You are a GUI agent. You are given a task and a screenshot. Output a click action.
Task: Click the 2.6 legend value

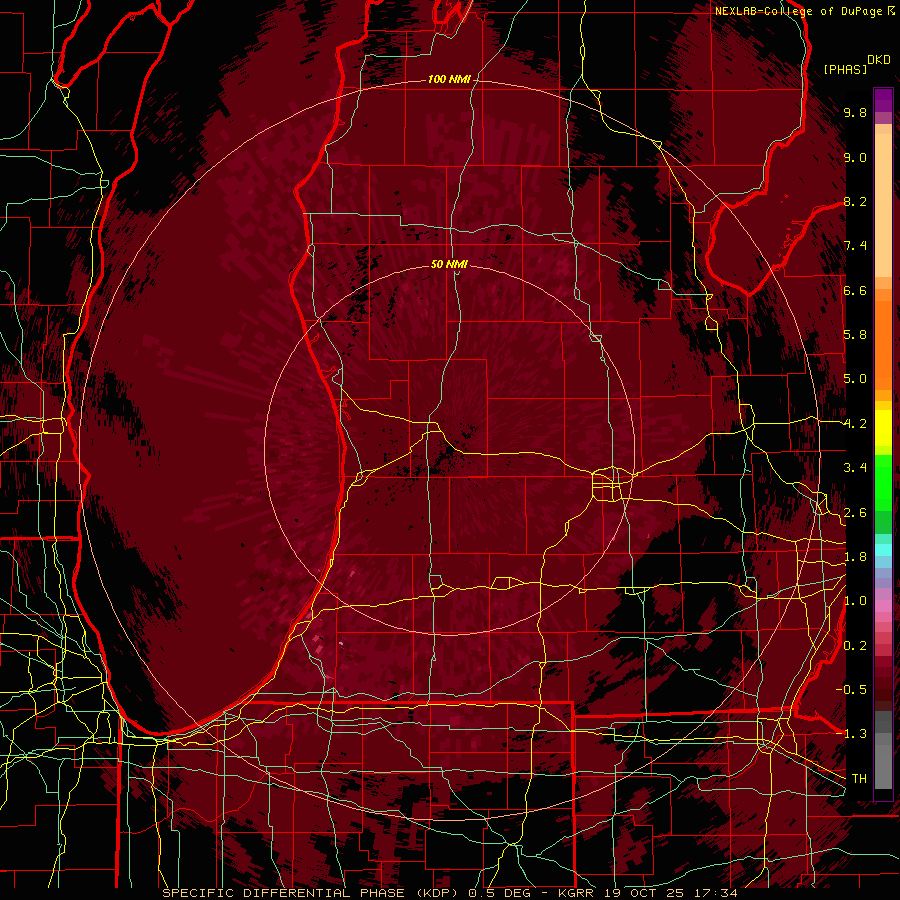855,513
